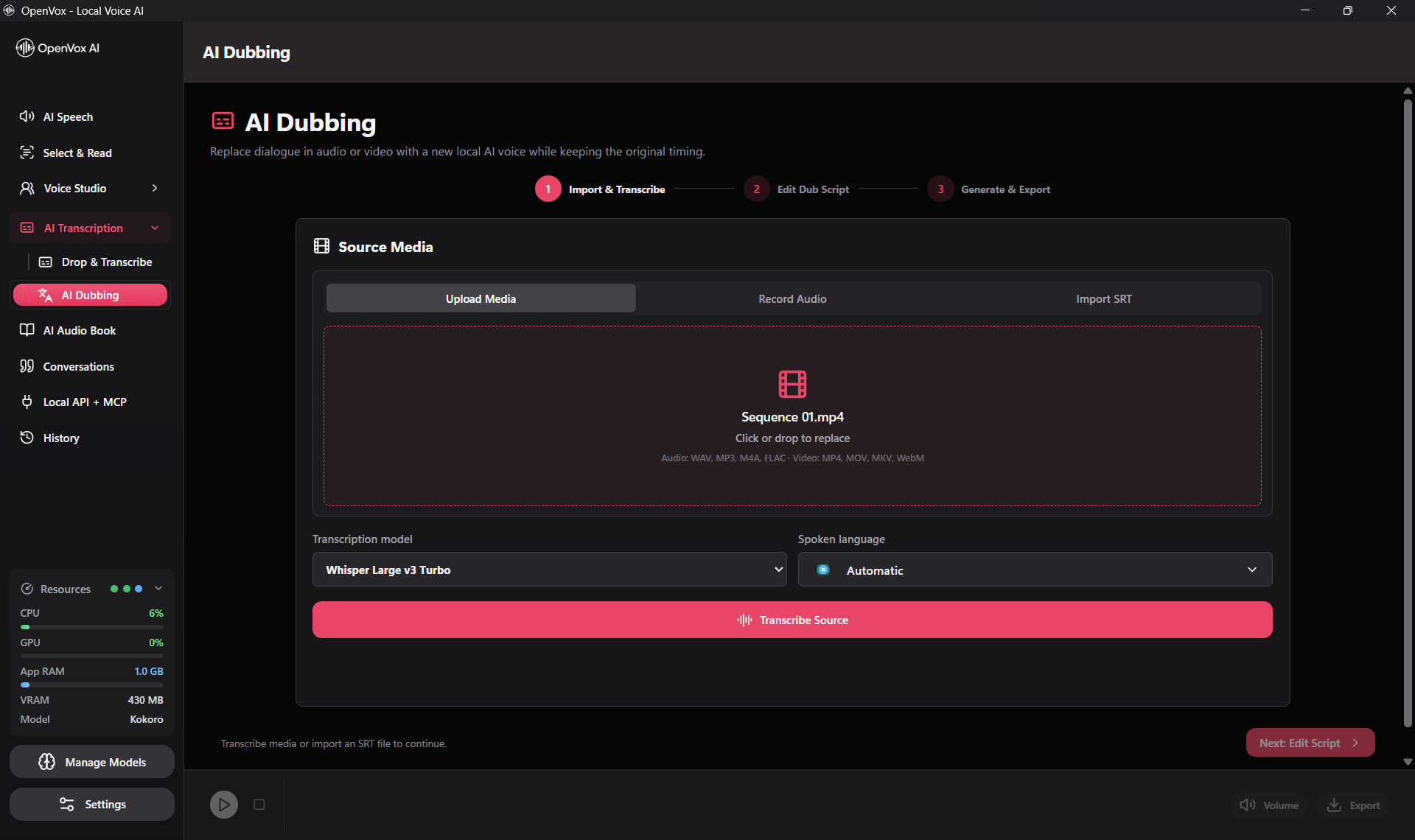Click the scrollbar up arrow

click(x=1408, y=91)
